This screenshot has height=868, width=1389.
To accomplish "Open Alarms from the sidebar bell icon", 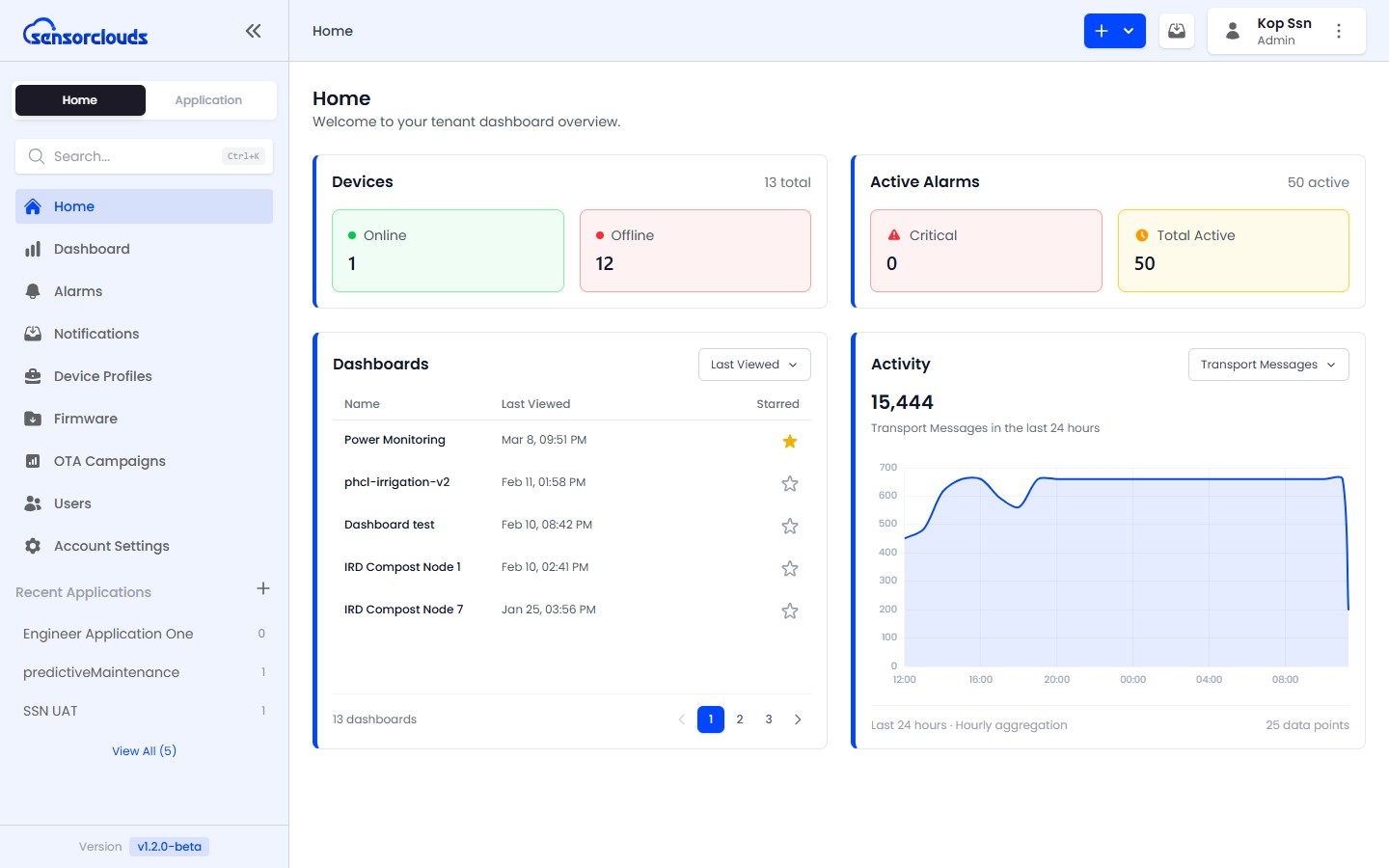I will click(32, 291).
